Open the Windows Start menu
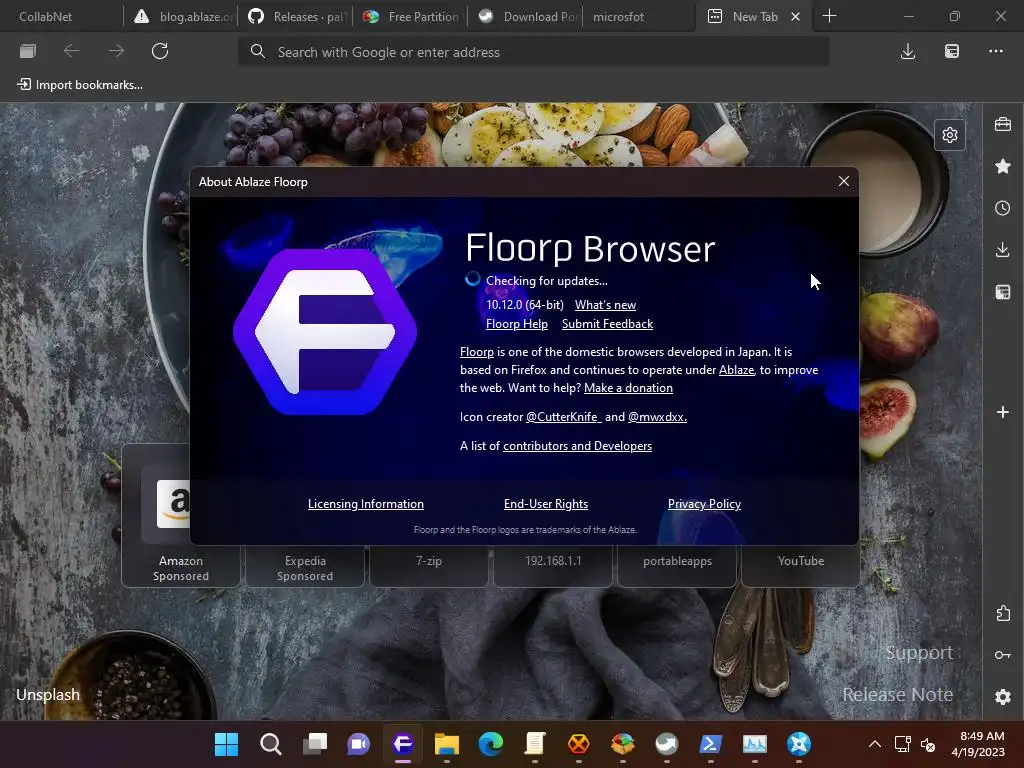The width and height of the screenshot is (1024, 768). (227, 744)
